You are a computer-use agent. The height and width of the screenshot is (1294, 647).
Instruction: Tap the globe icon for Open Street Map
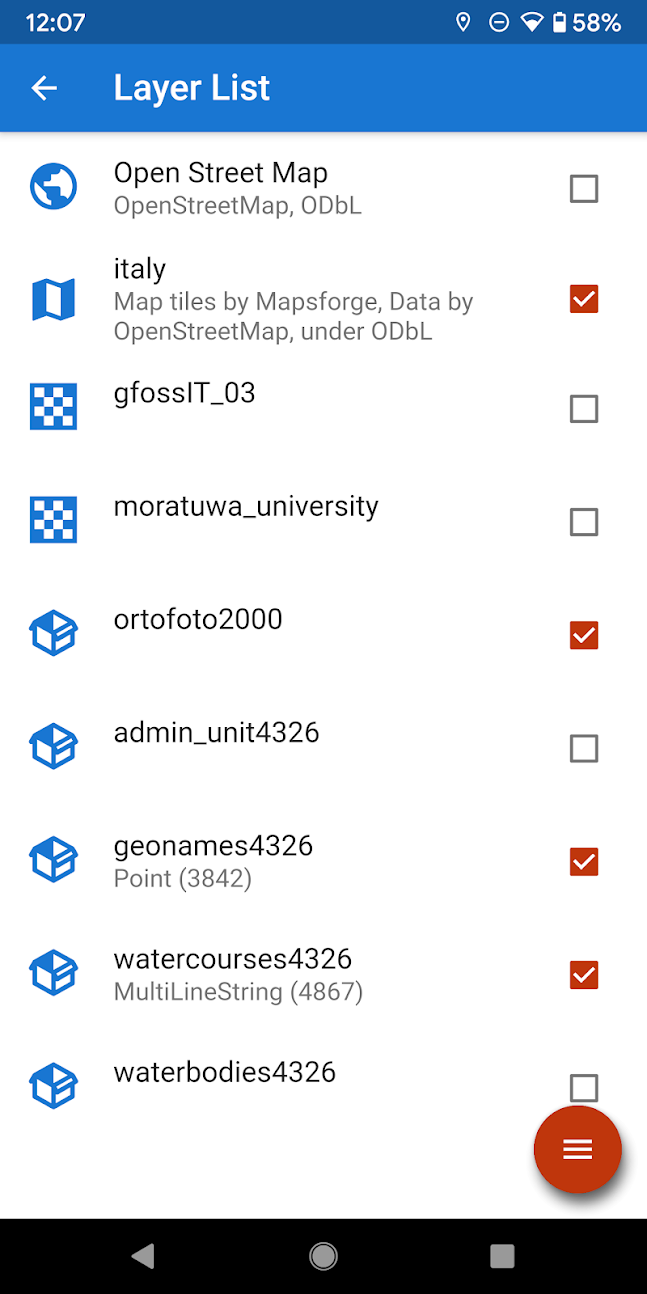[53, 188]
